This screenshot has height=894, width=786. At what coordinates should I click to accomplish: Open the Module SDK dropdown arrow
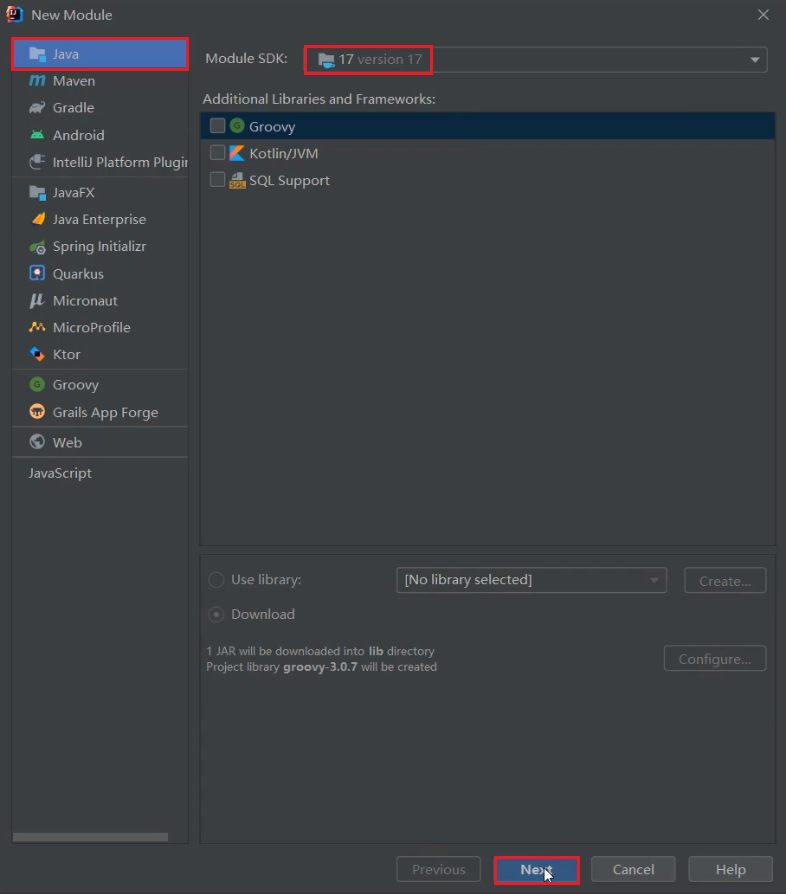click(x=755, y=60)
